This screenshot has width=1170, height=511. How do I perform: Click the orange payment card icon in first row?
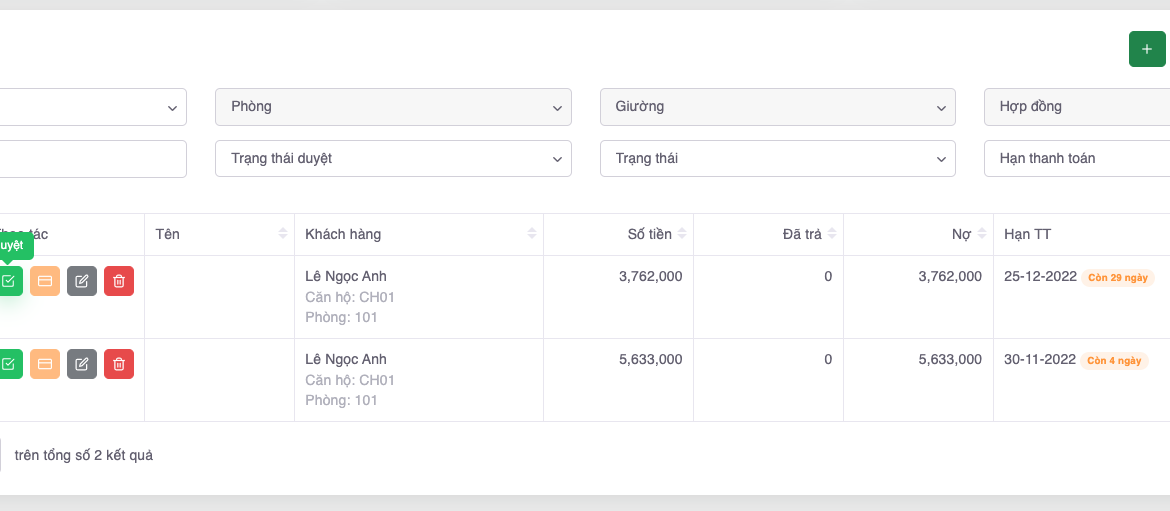(x=45, y=281)
